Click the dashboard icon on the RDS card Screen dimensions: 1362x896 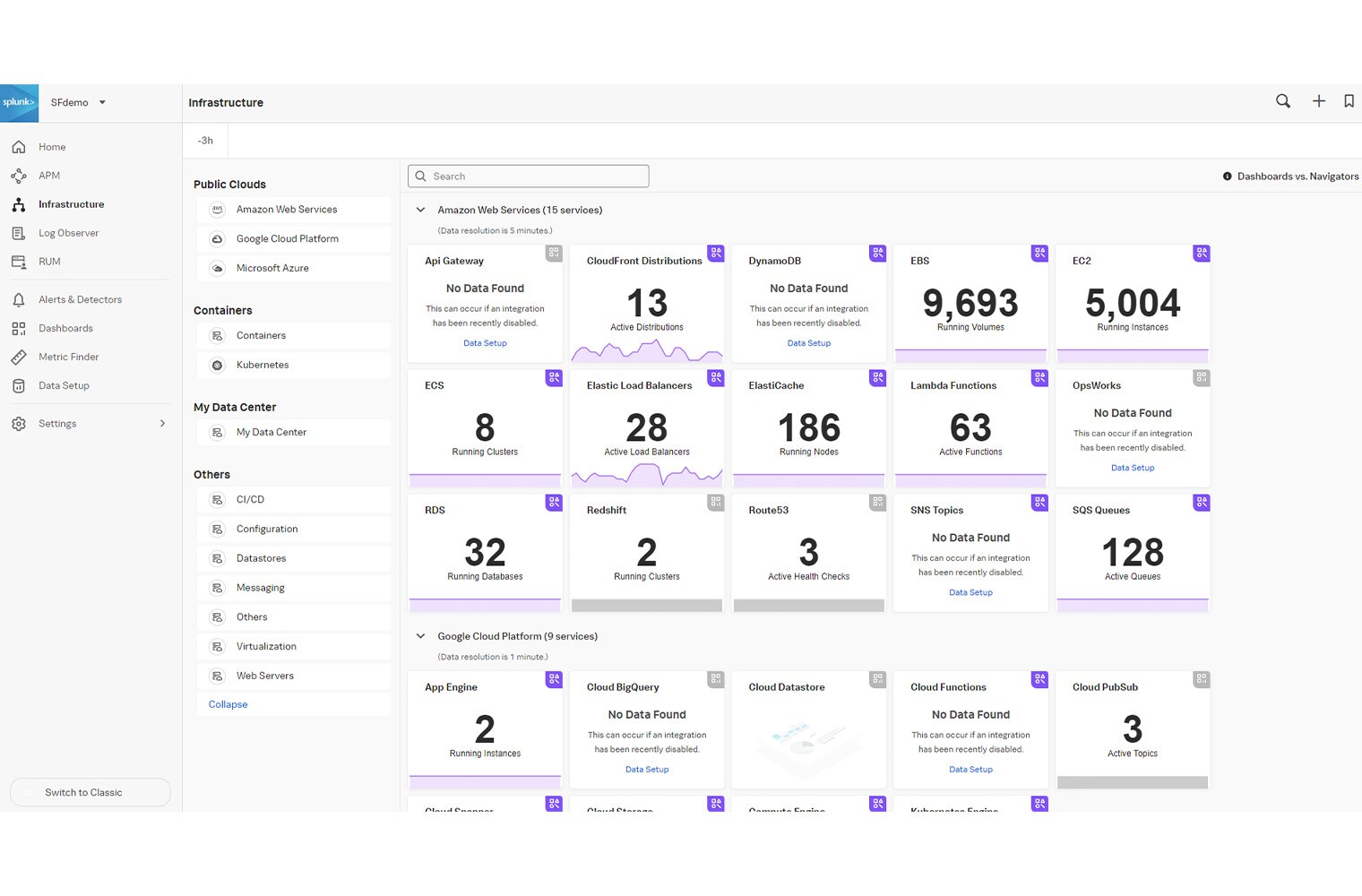[x=554, y=503]
